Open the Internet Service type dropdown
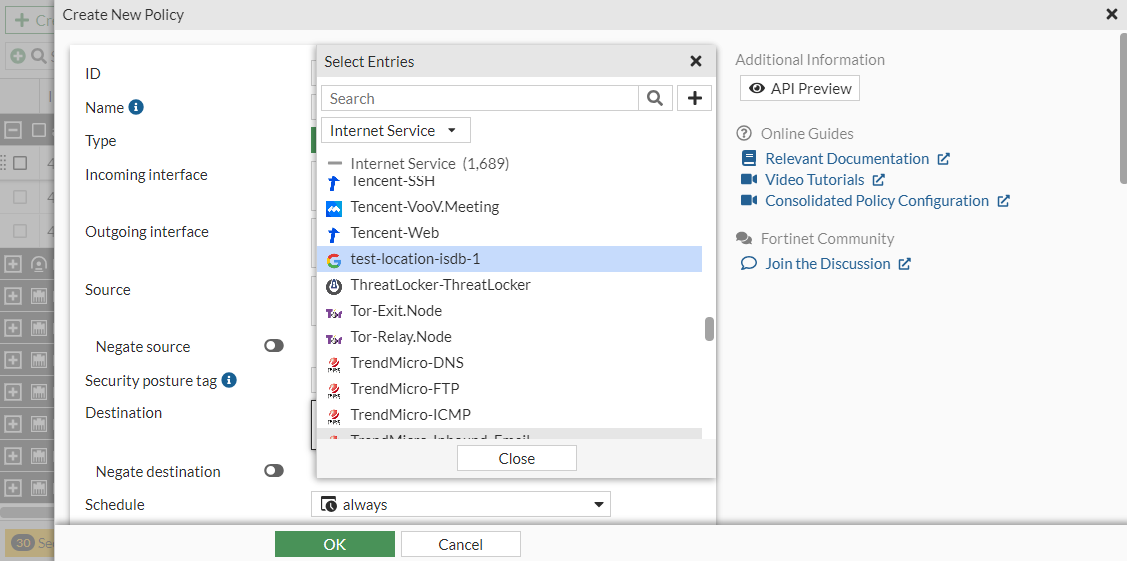 pos(395,130)
